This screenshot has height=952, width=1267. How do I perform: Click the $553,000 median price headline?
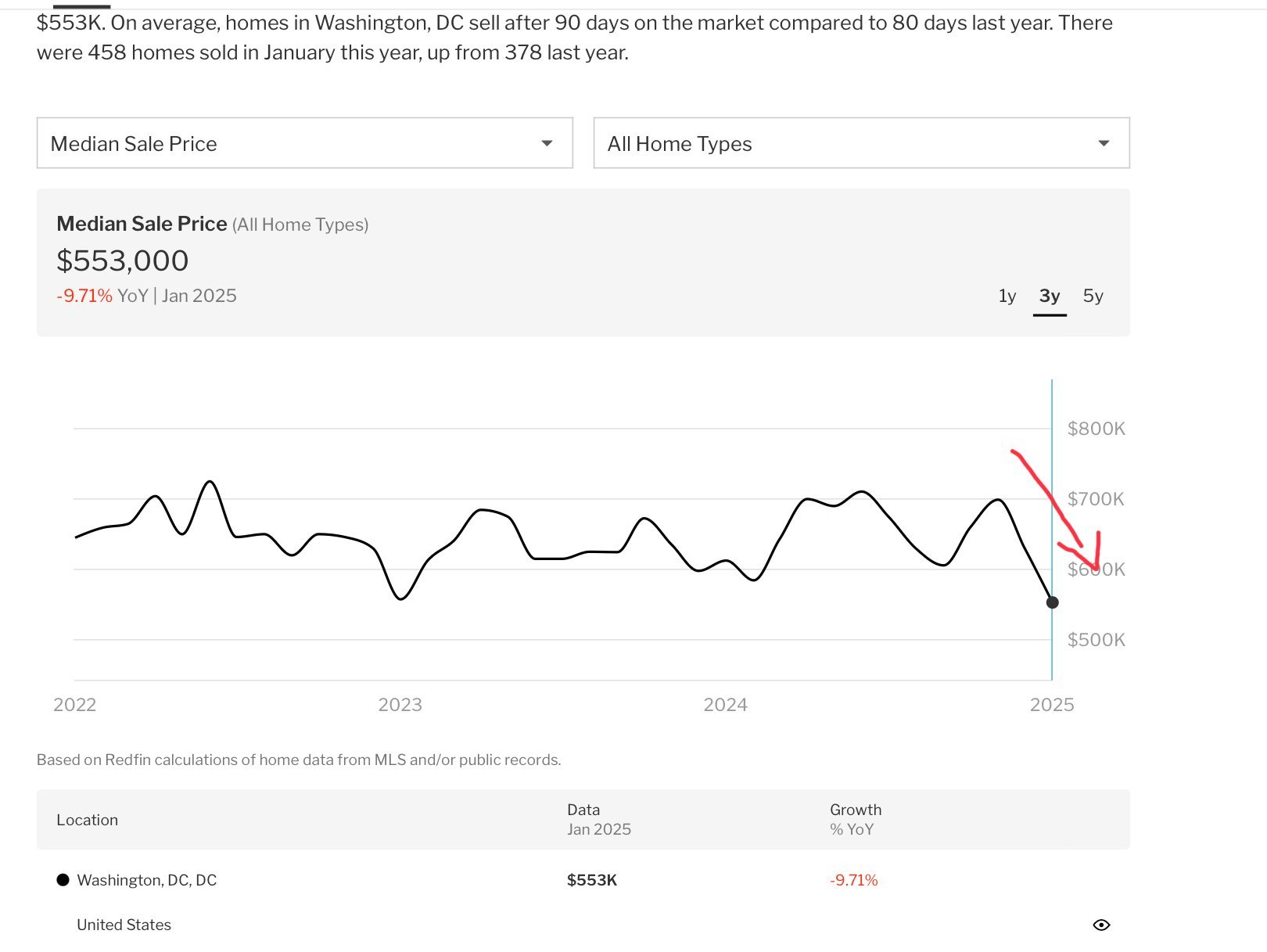pos(123,260)
